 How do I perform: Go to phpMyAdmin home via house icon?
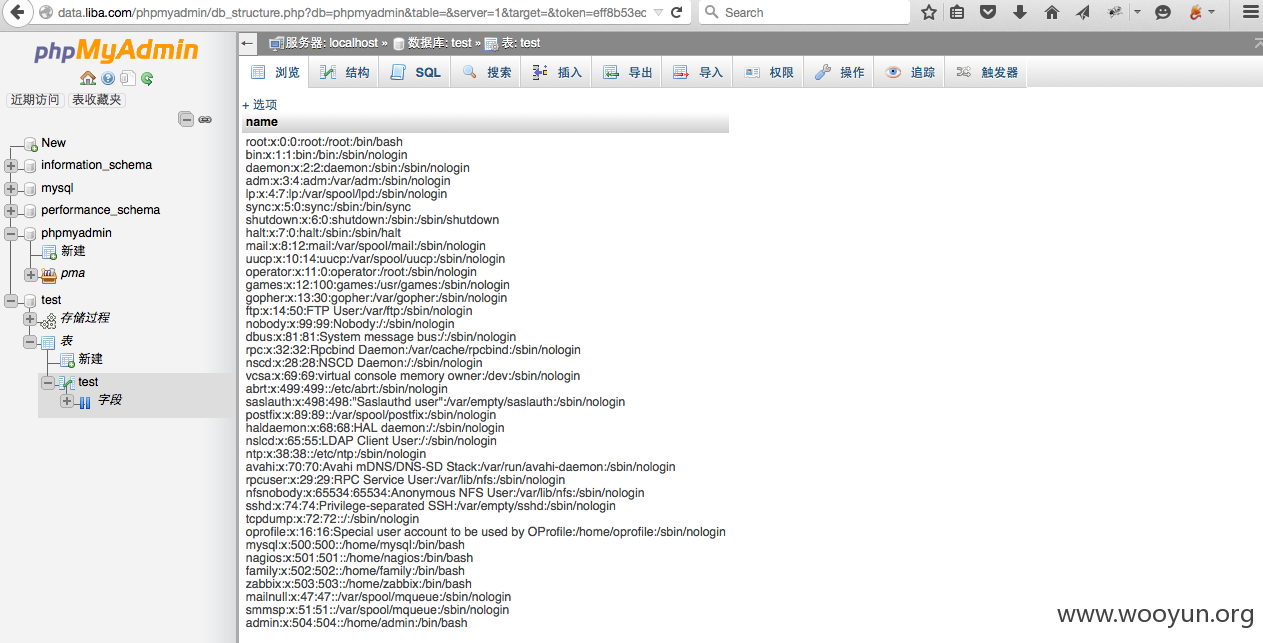click(x=88, y=78)
